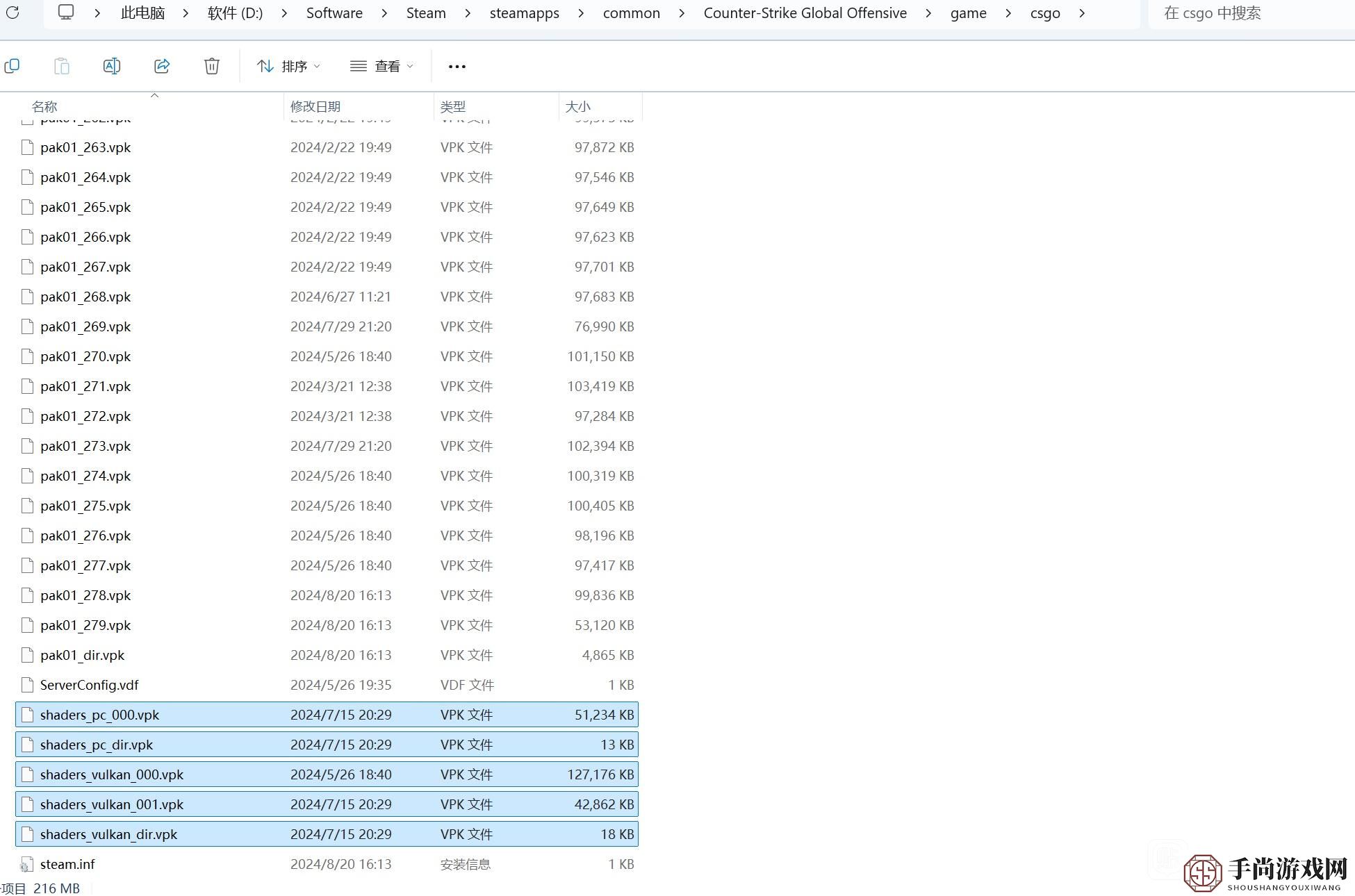Image resolution: width=1355 pixels, height=896 pixels.
Task: Click the 127,176 KB size value
Action: tap(600, 774)
